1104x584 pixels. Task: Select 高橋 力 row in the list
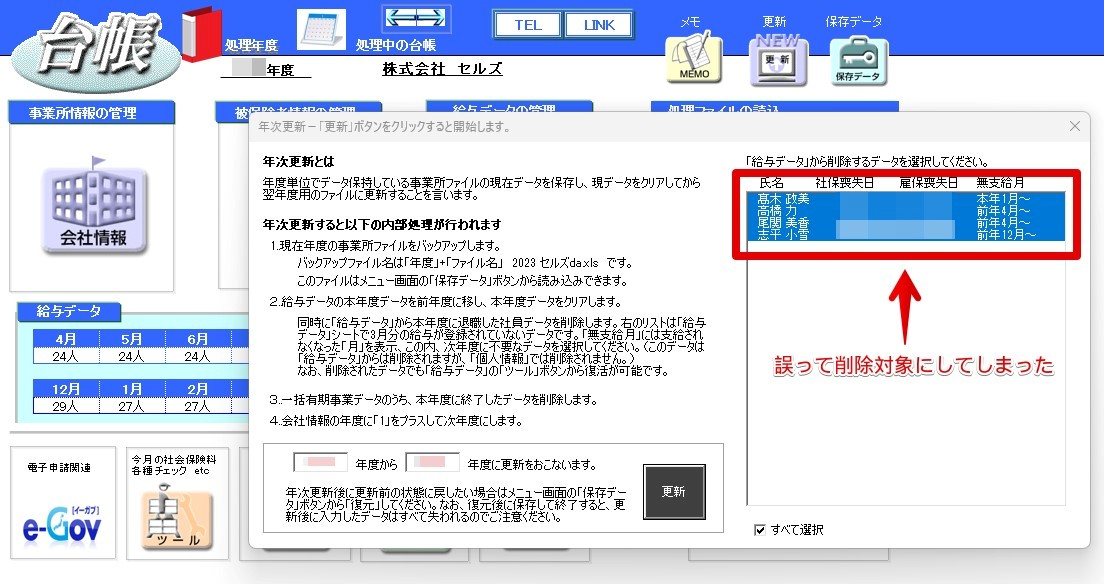pos(905,211)
